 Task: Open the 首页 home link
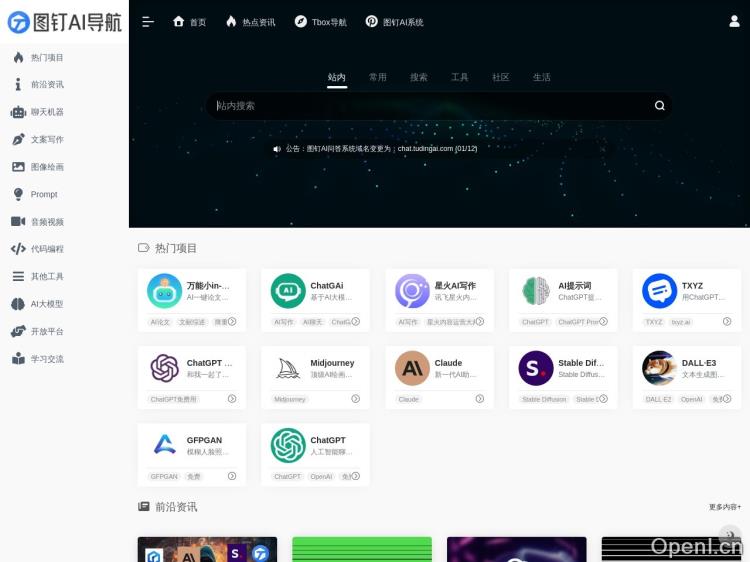189,22
